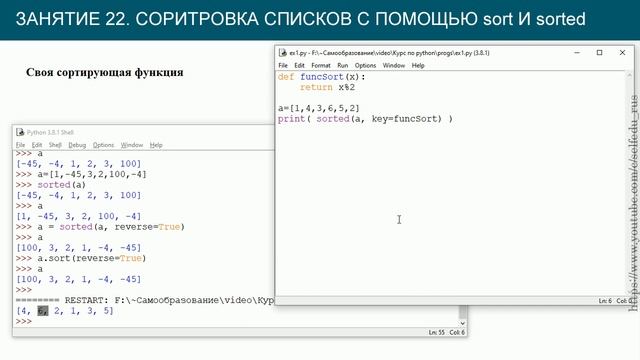This screenshot has width=640, height=360.
Task: Open Window menu in ex1.py editor
Action: 393,65
